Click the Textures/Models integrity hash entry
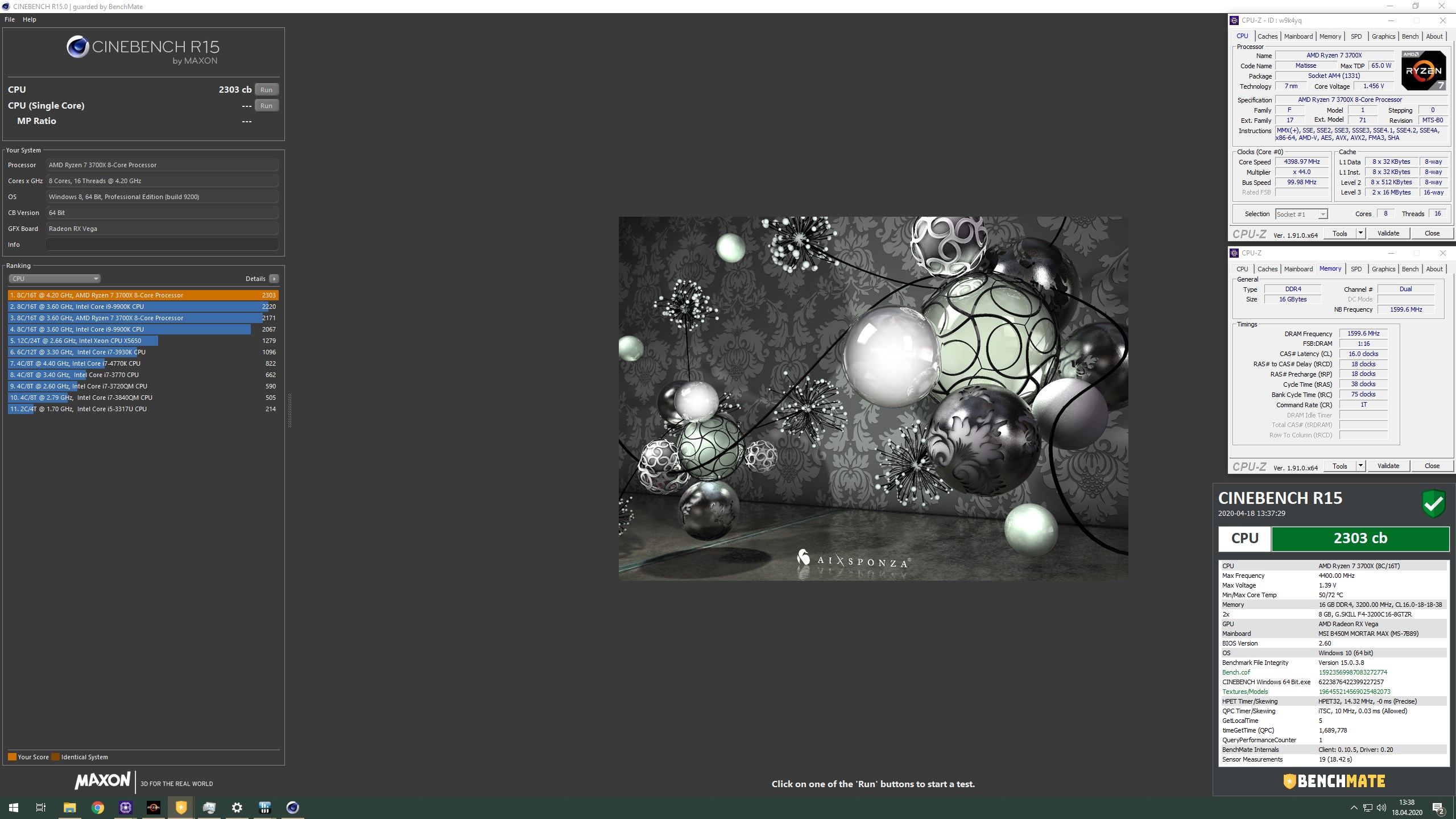This screenshot has height=819, width=1456. [1334, 692]
